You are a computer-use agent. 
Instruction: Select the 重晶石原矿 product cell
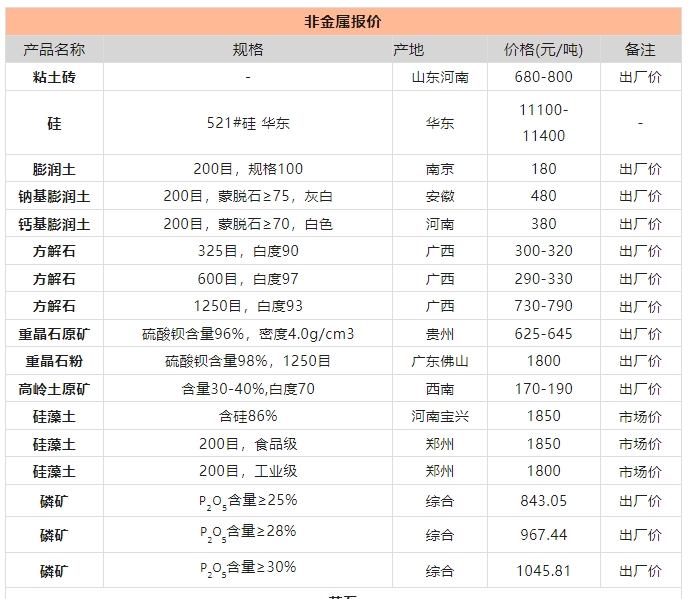(x=54, y=334)
